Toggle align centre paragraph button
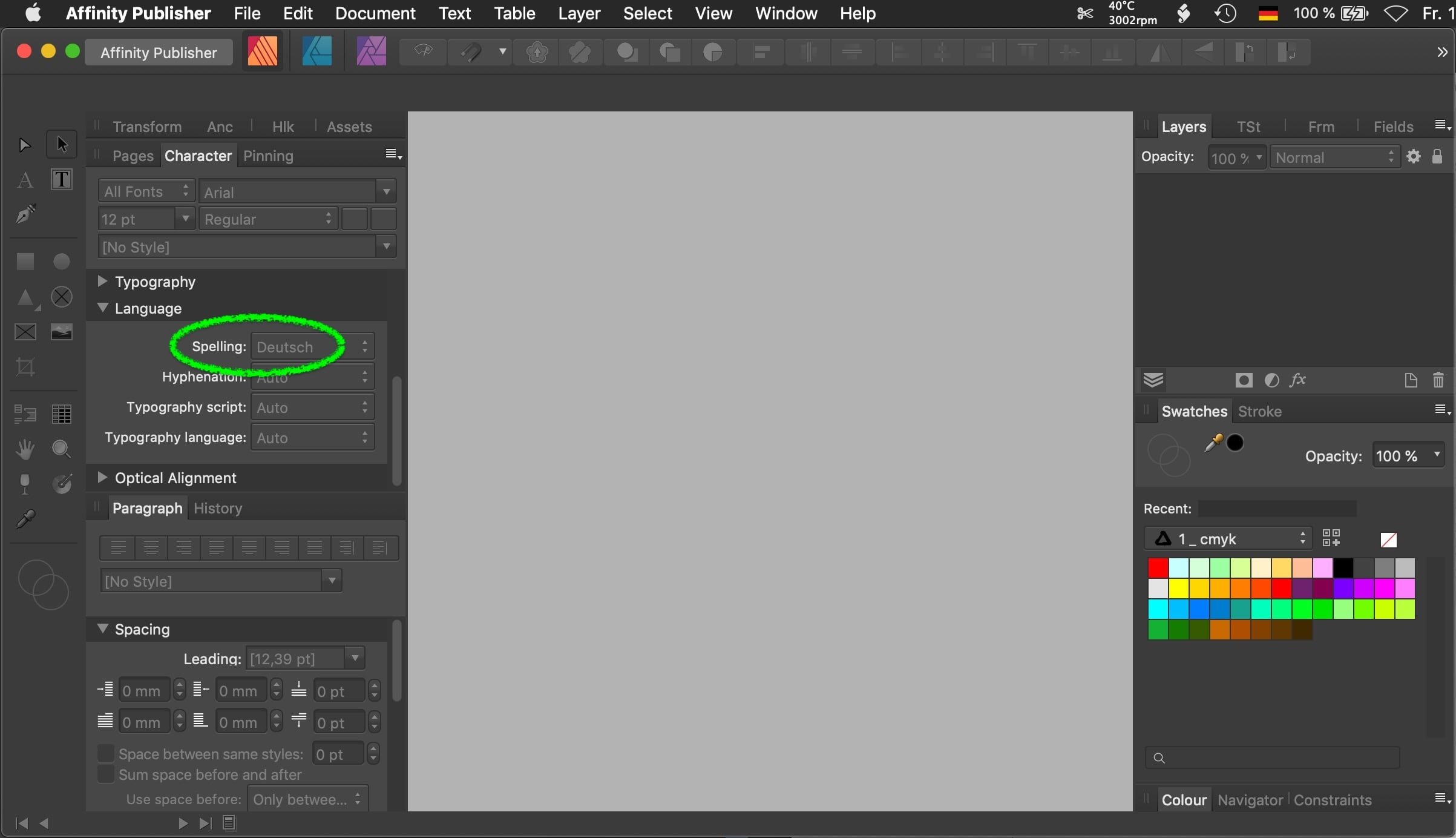The height and width of the screenshot is (838, 1456). [151, 548]
